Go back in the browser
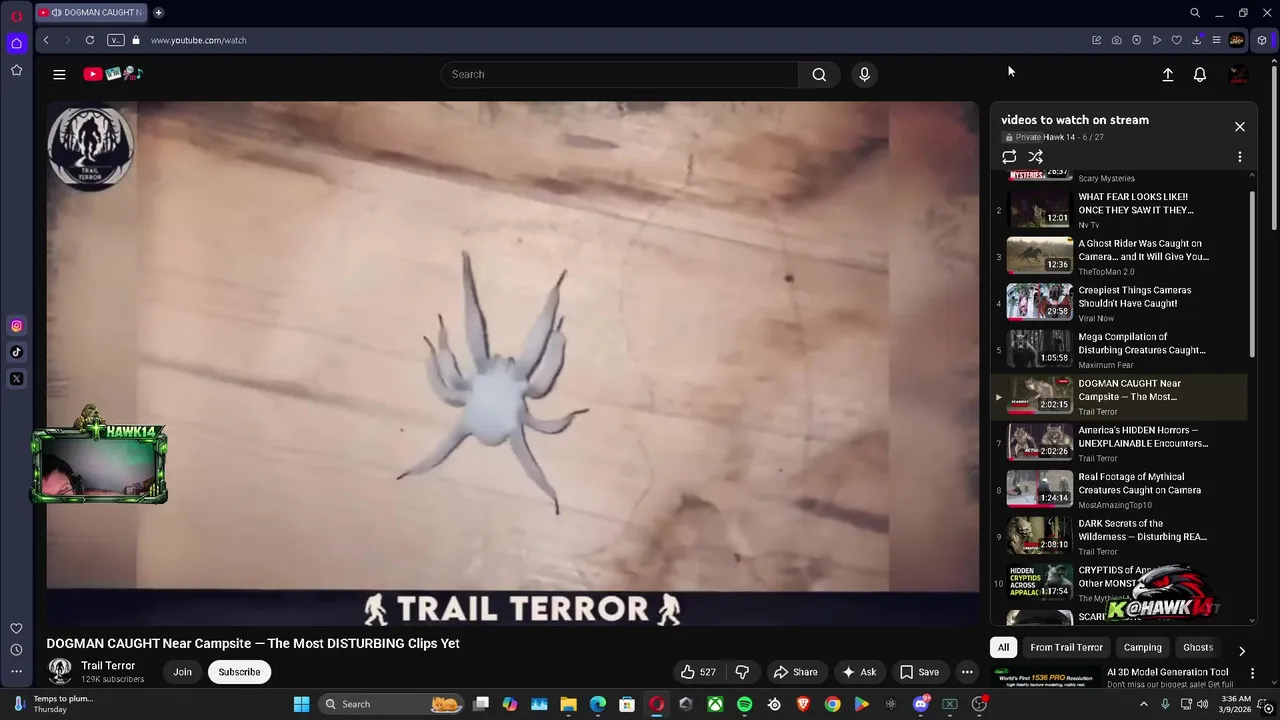 coord(46,40)
